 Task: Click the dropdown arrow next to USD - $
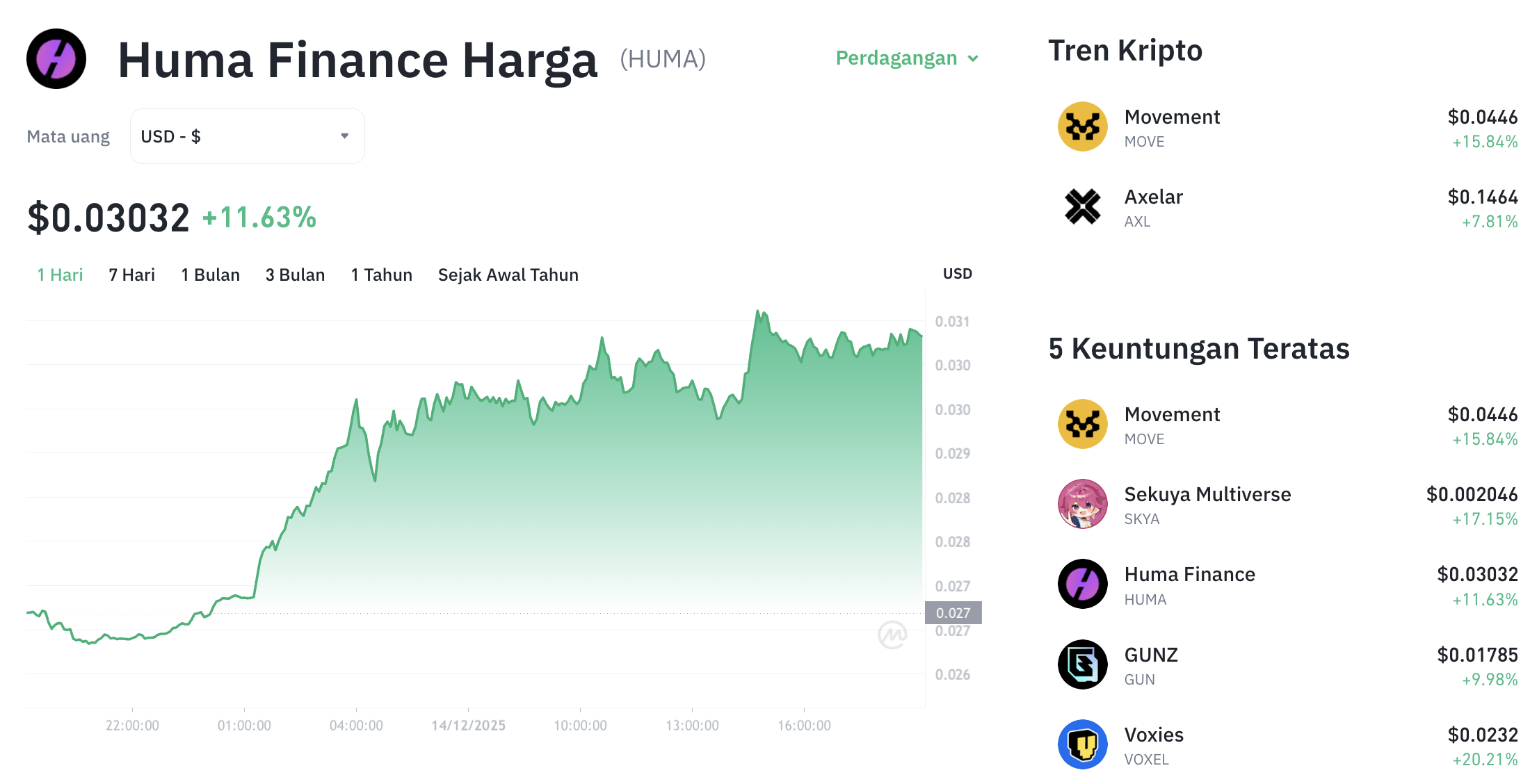(x=344, y=136)
